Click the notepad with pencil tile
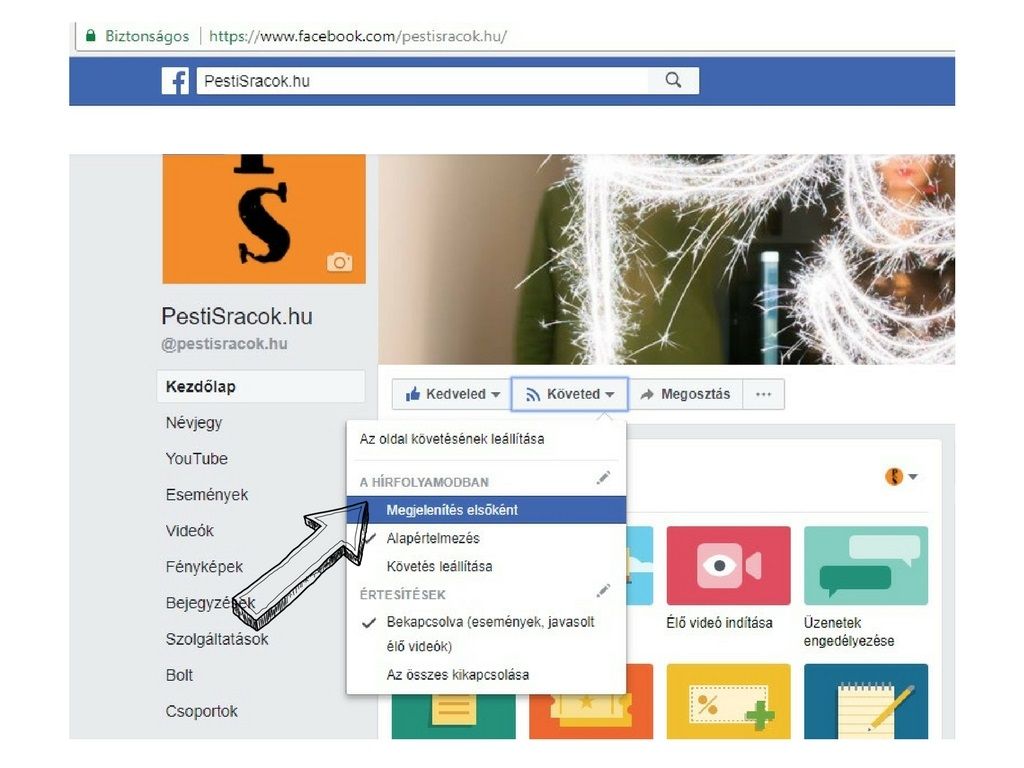This screenshot has height=768, width=1024. [x=865, y=701]
